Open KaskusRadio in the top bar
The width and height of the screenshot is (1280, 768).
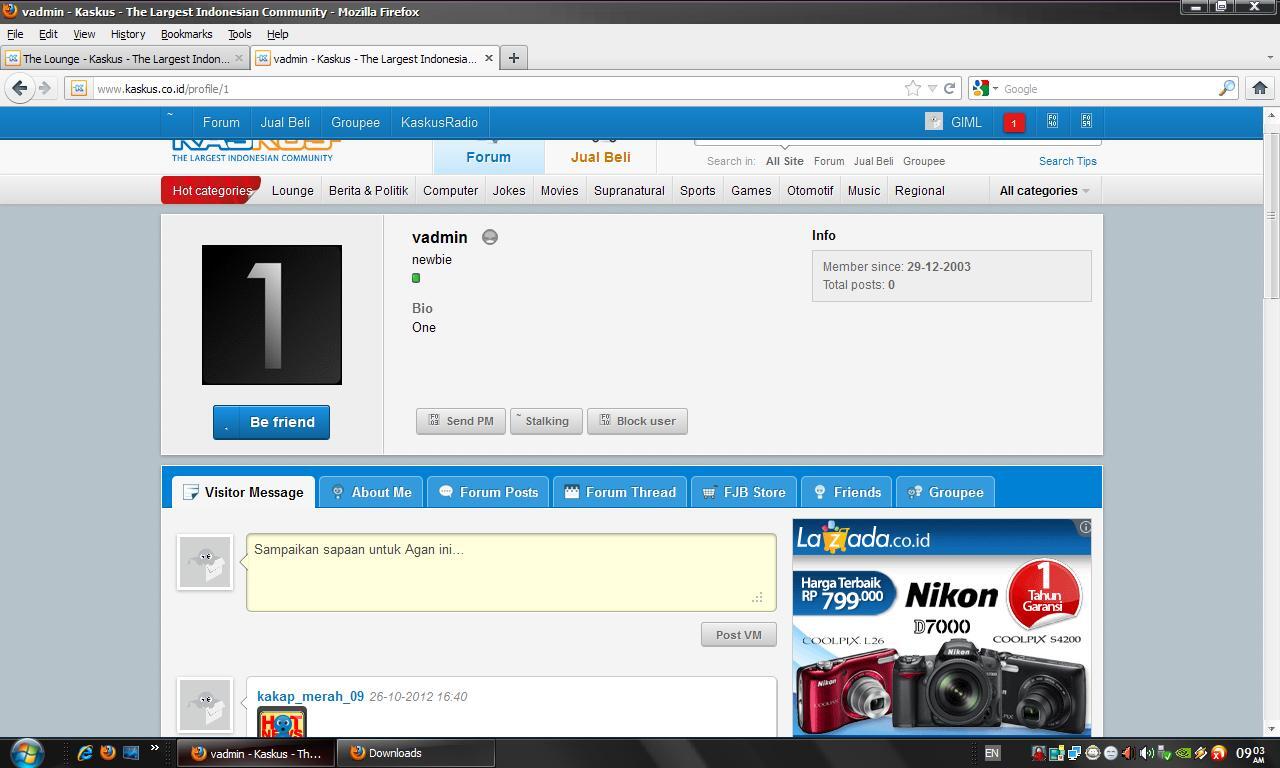[x=439, y=122]
